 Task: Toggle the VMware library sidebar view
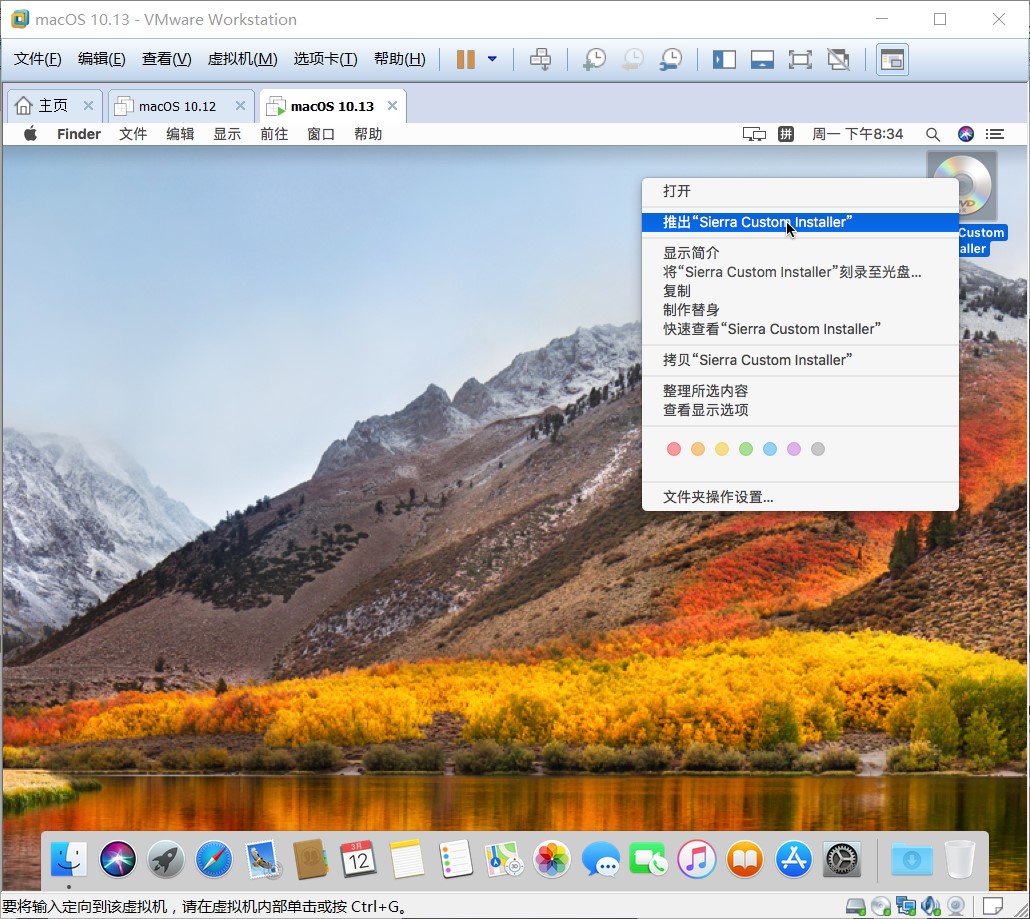pos(724,60)
